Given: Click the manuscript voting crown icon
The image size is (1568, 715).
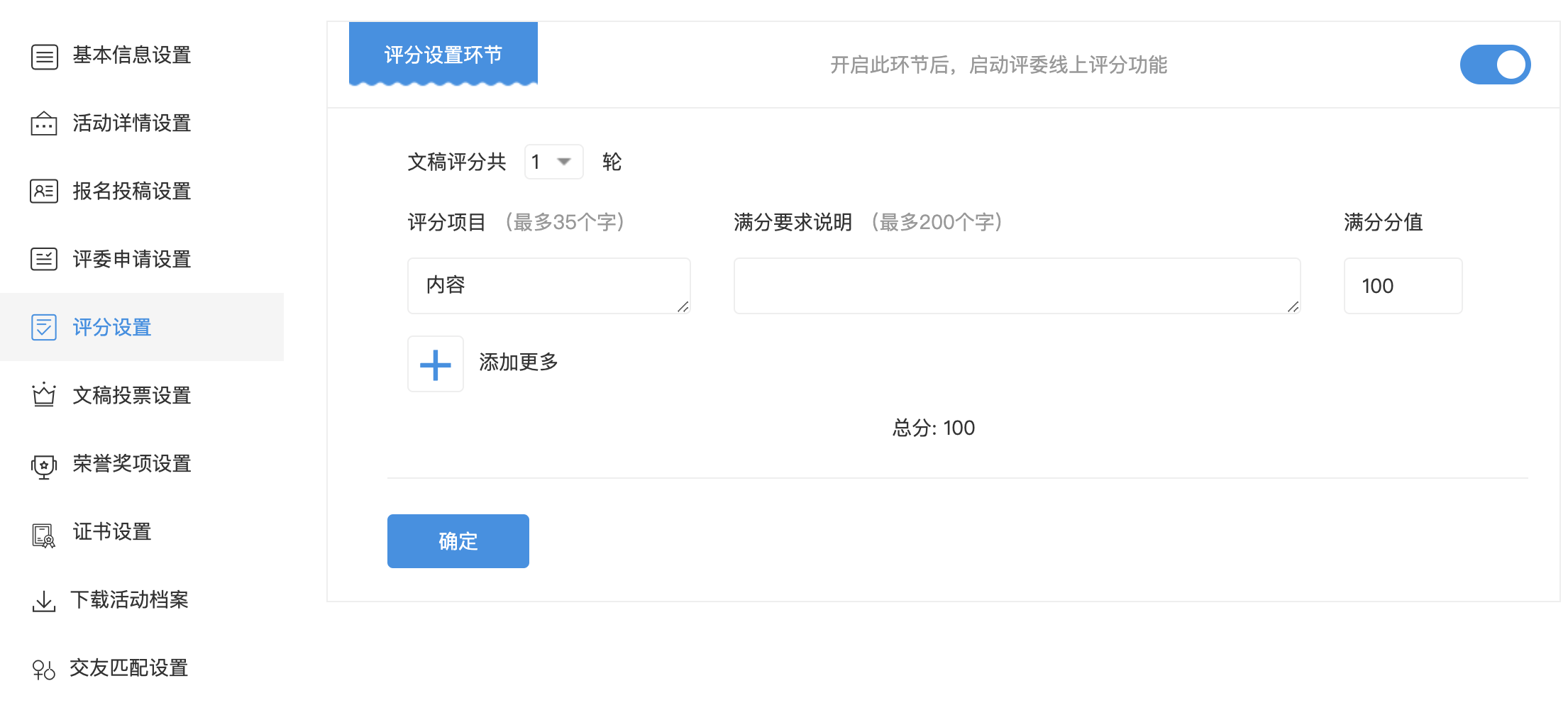Looking at the screenshot, I should [x=44, y=395].
